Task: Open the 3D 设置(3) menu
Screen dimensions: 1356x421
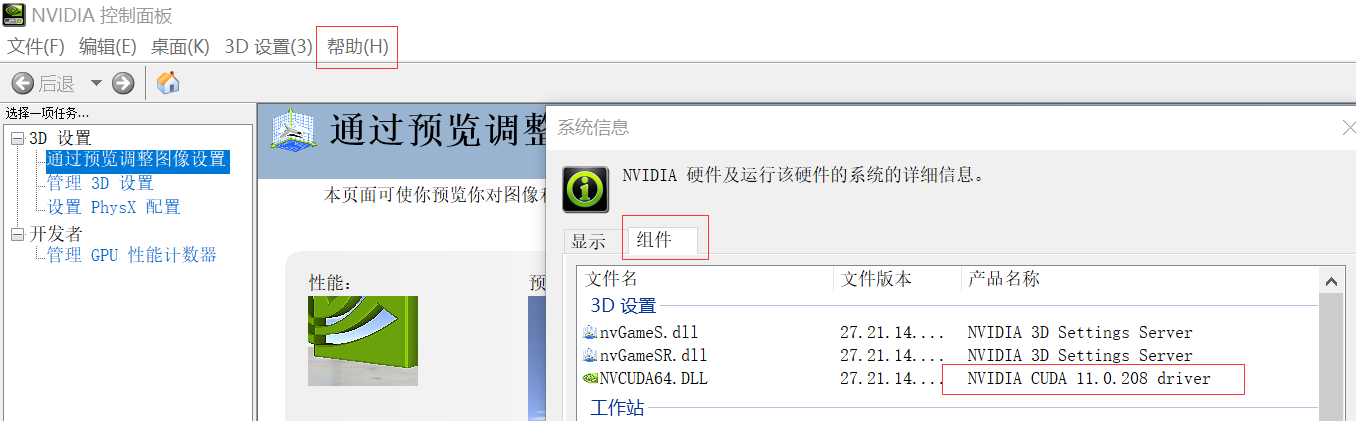Action: click(269, 47)
